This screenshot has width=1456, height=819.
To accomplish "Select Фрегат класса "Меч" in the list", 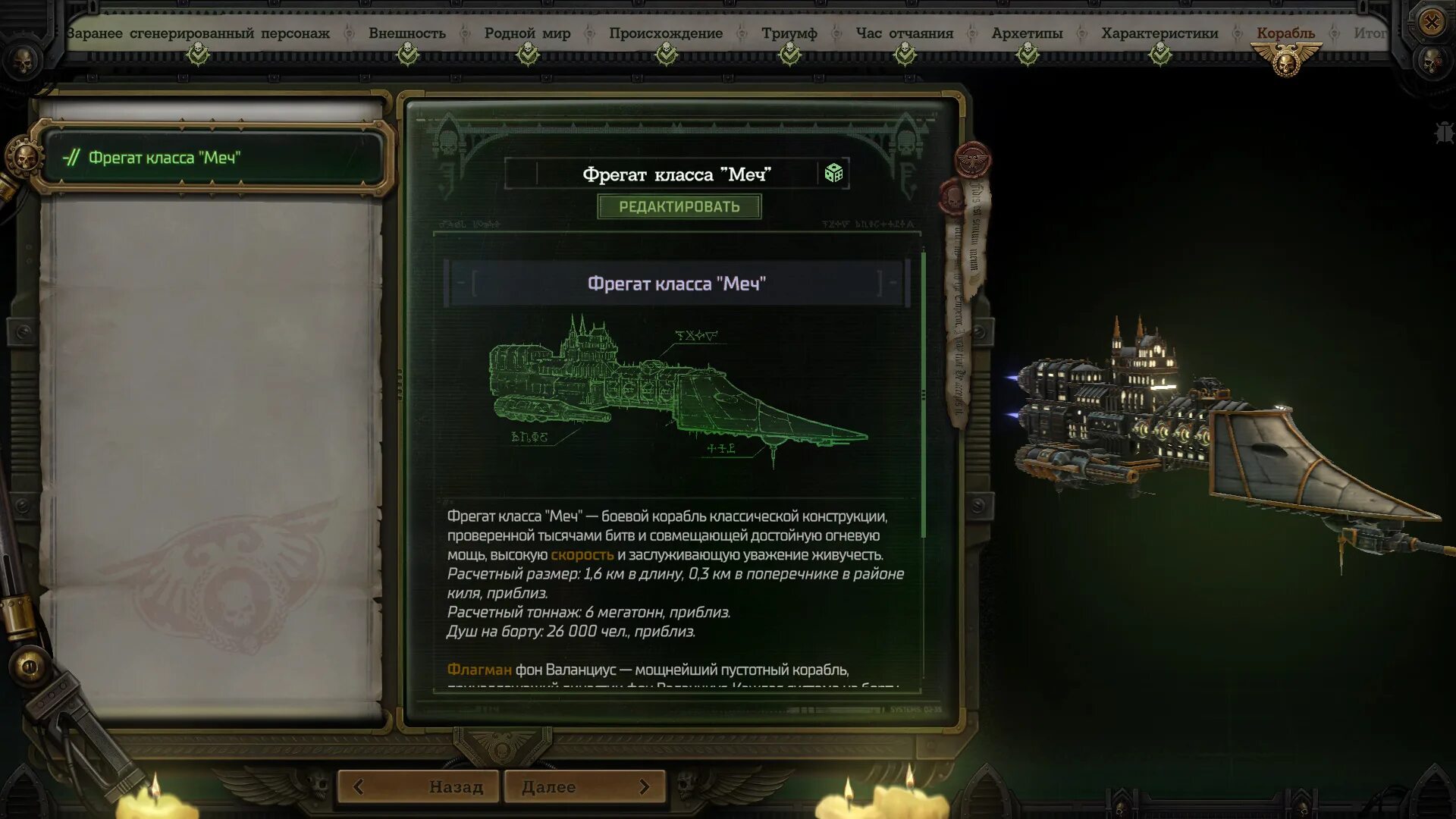I will (214, 158).
